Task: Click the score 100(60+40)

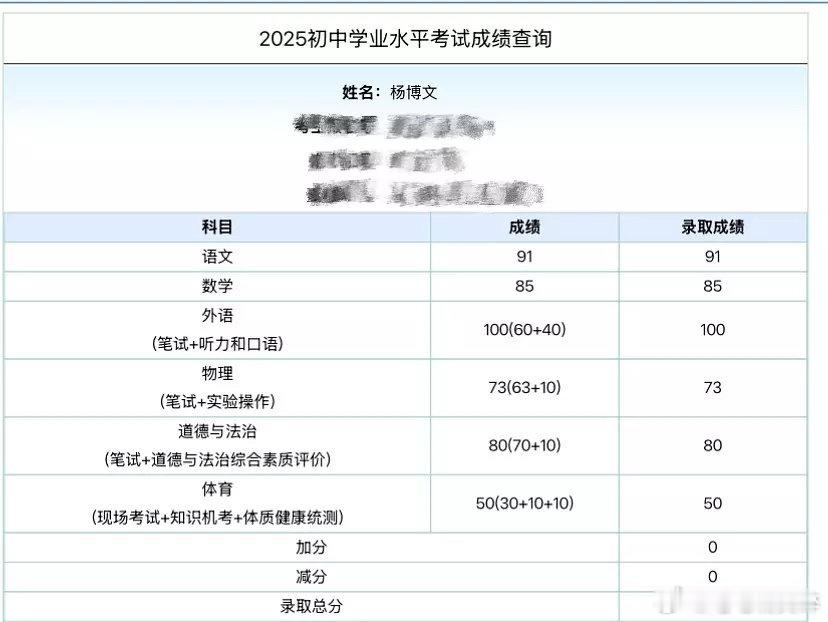Action: coord(524,329)
